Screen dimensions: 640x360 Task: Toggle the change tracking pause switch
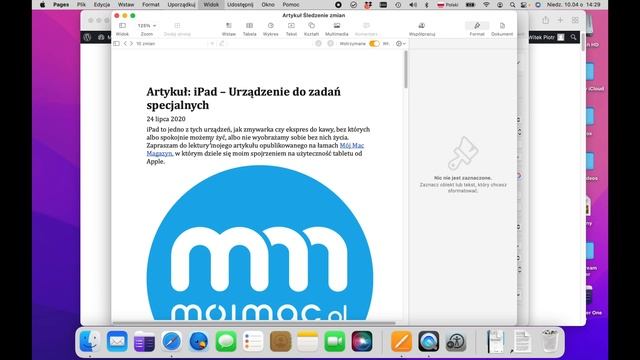point(374,44)
